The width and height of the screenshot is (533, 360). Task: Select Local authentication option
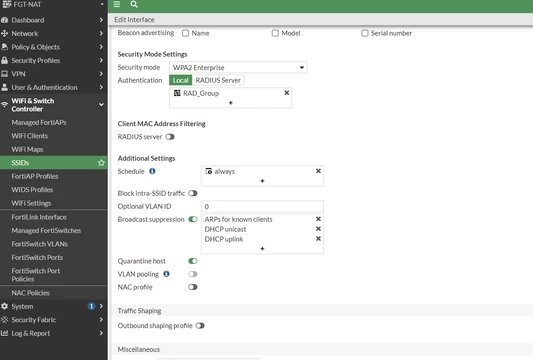pyautogui.click(x=180, y=80)
